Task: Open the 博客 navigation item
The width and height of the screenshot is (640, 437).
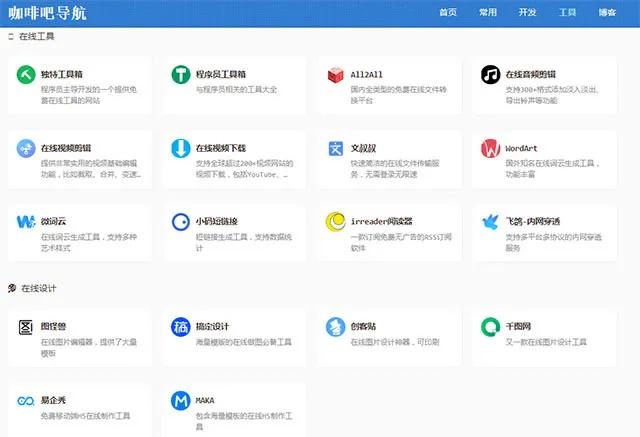Action: click(x=607, y=13)
